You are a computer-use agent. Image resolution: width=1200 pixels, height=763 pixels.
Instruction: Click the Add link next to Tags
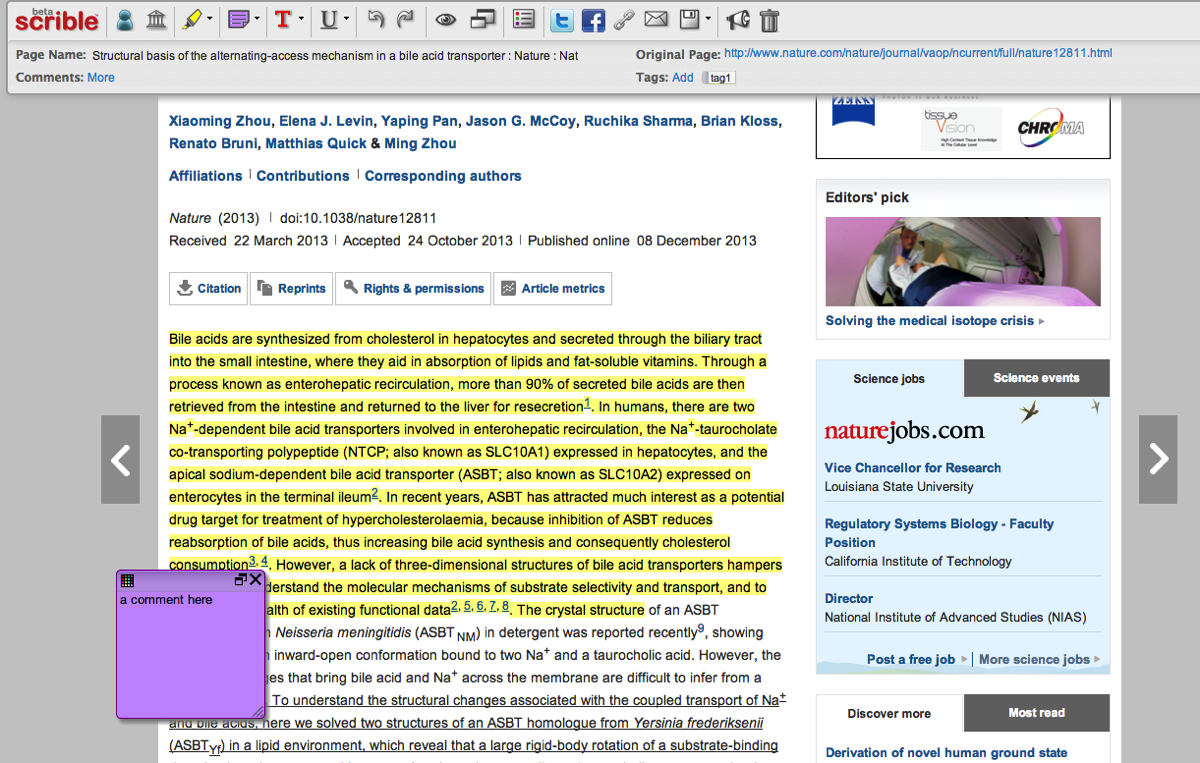click(x=683, y=77)
